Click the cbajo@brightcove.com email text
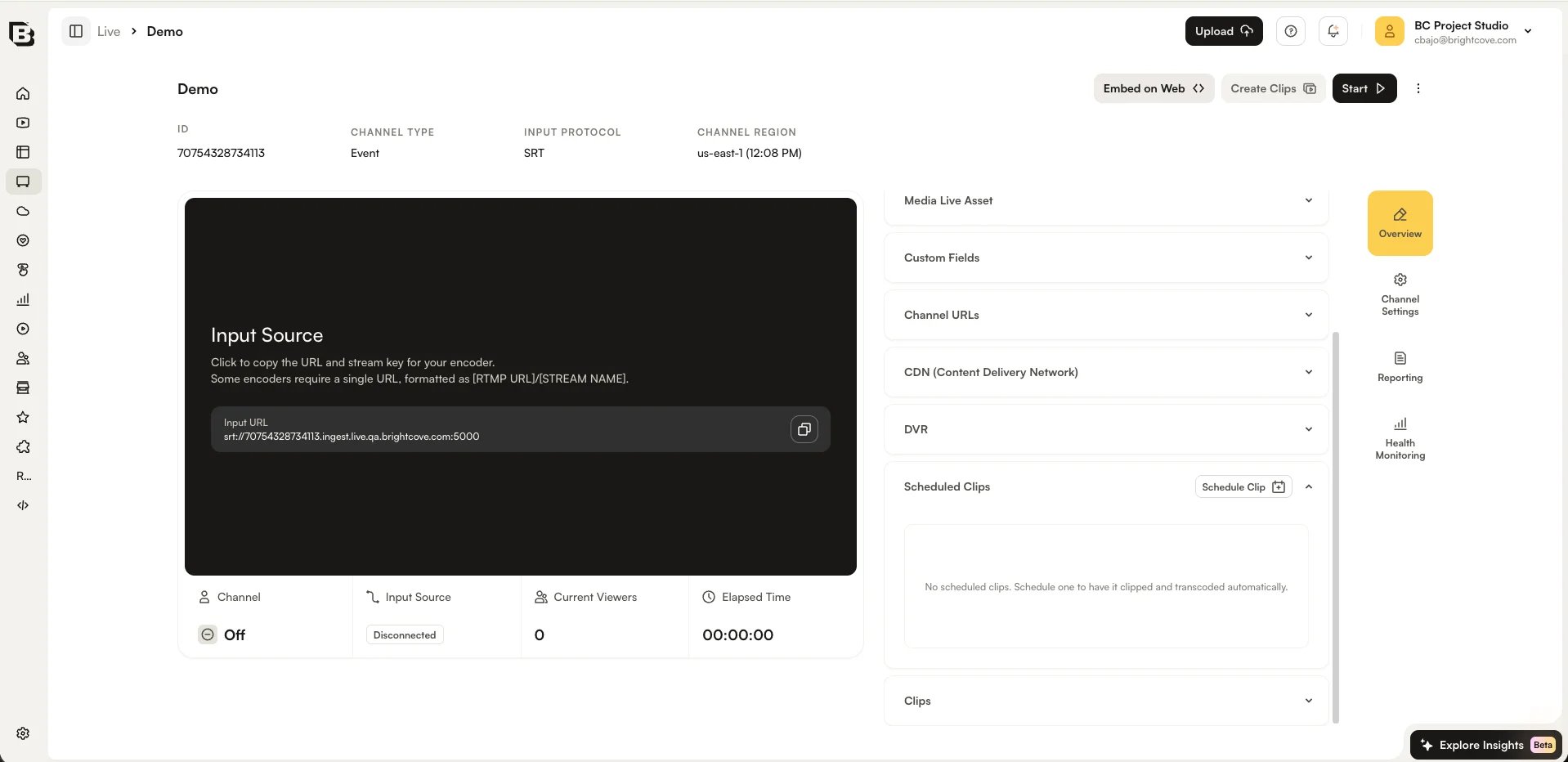 (x=1465, y=40)
